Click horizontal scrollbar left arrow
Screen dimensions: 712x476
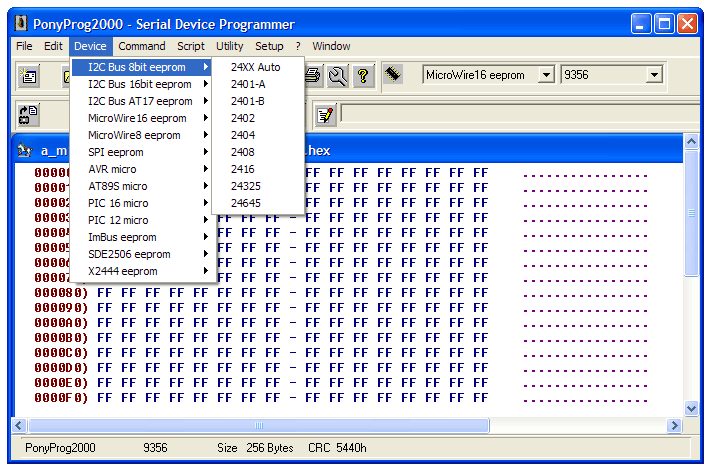pos(19,426)
